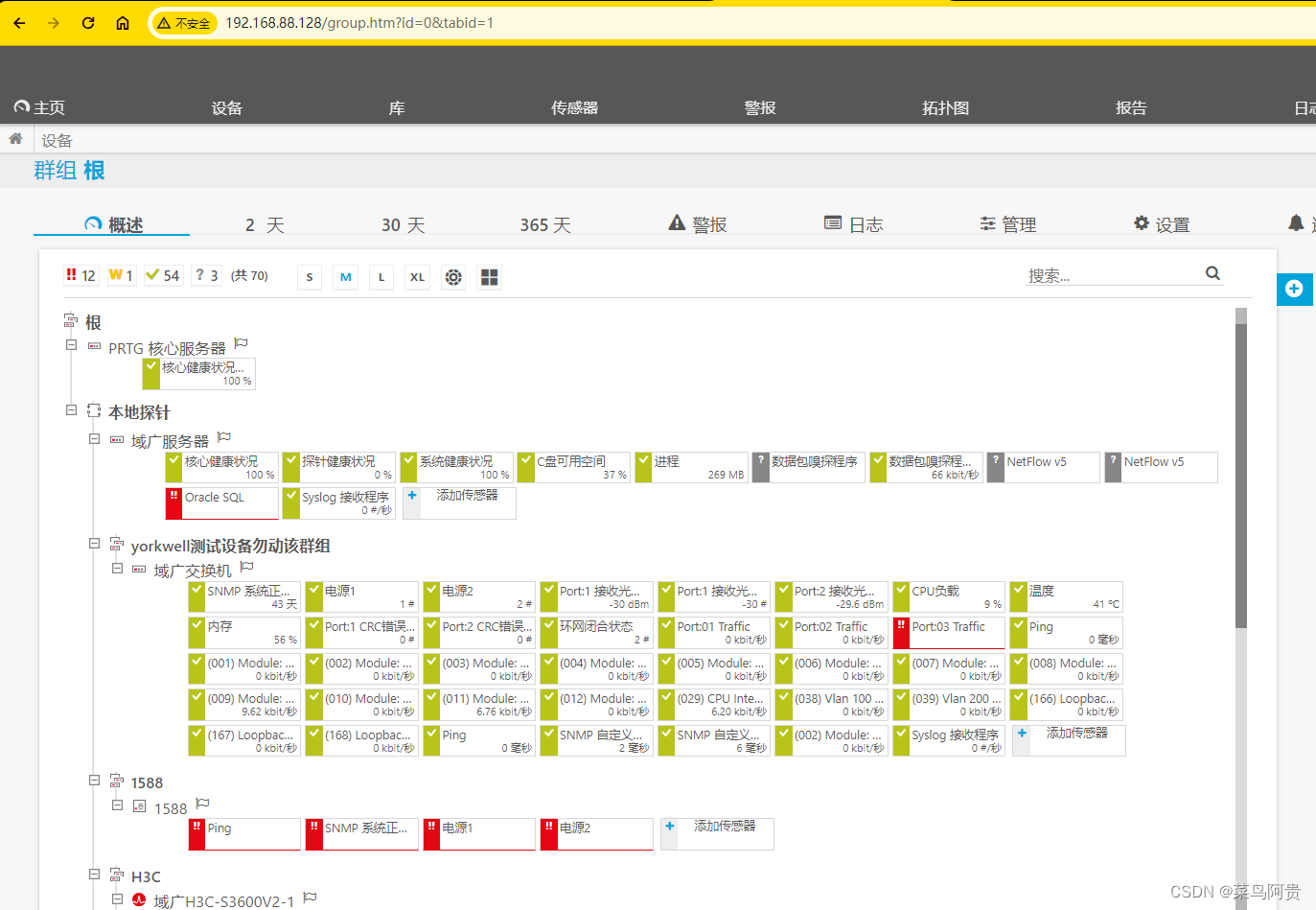Select size M view

tap(346, 277)
